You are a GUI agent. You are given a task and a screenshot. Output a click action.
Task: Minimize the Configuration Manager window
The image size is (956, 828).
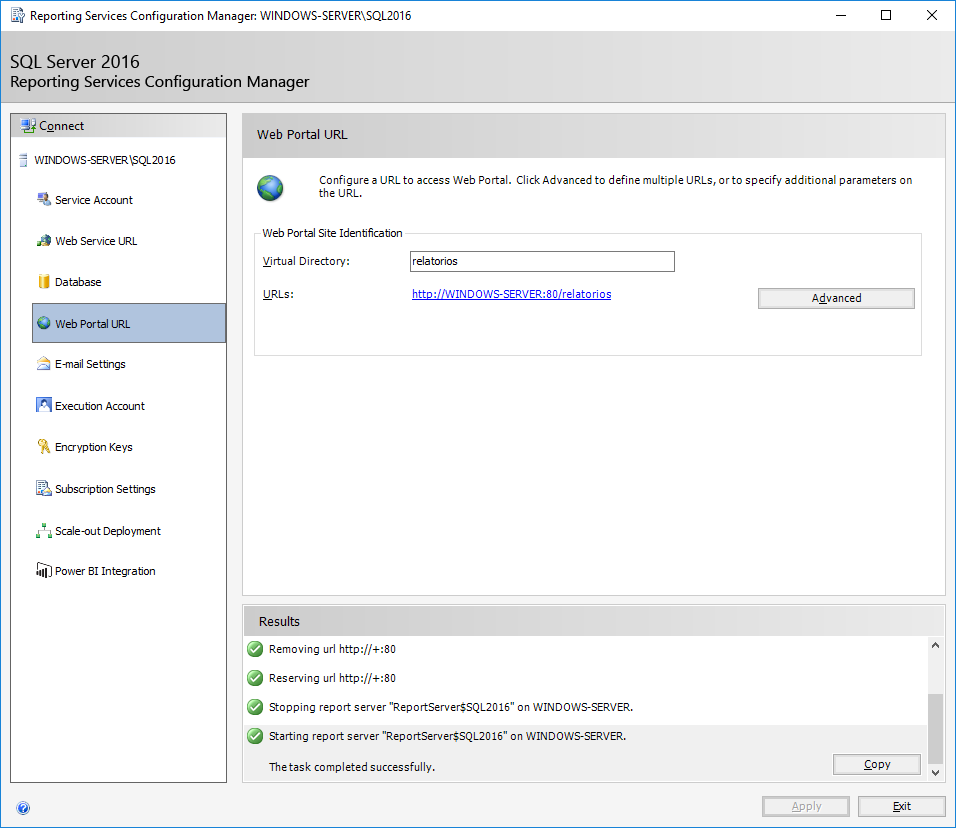coord(841,15)
